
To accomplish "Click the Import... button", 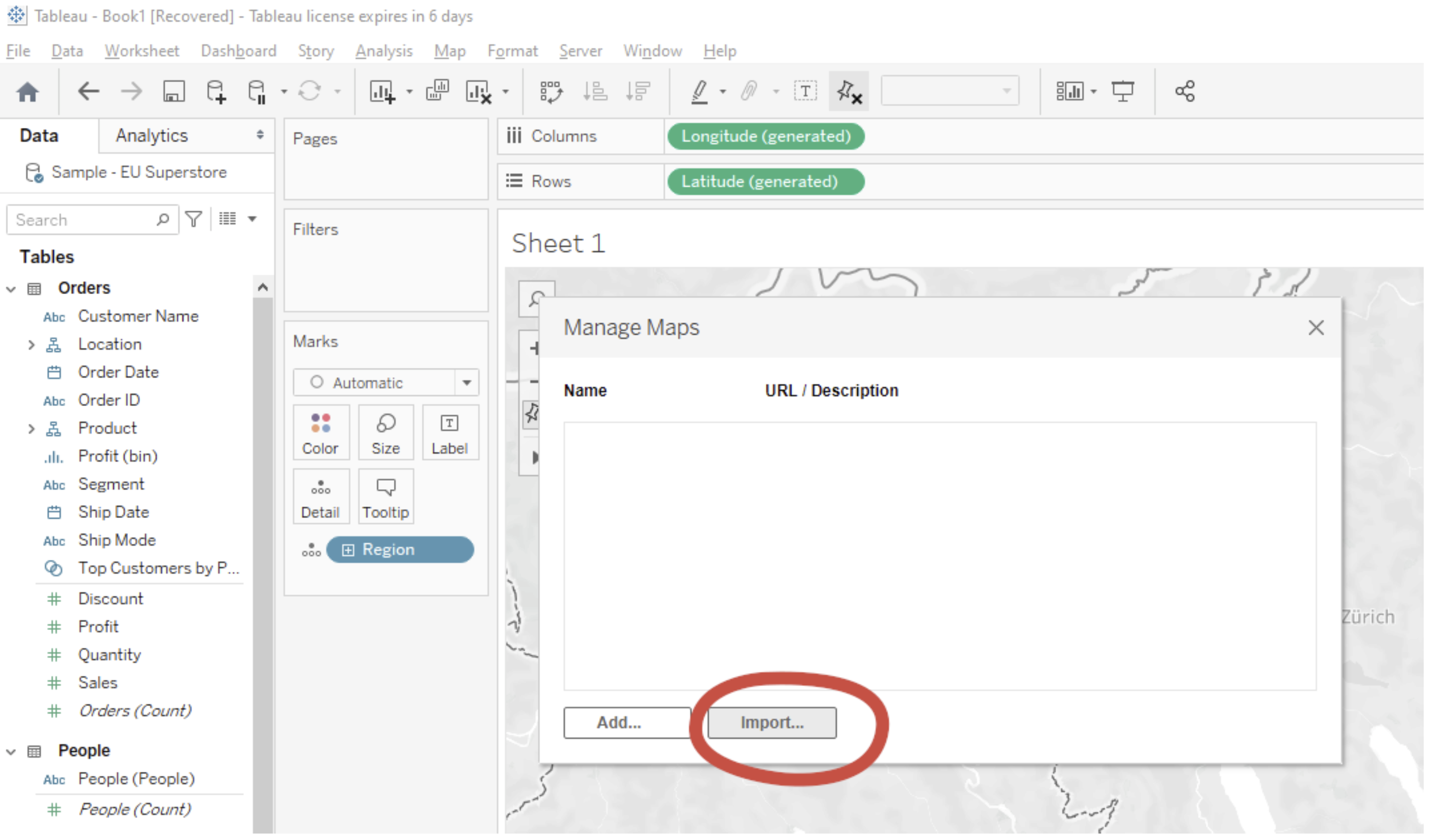I will point(772,723).
